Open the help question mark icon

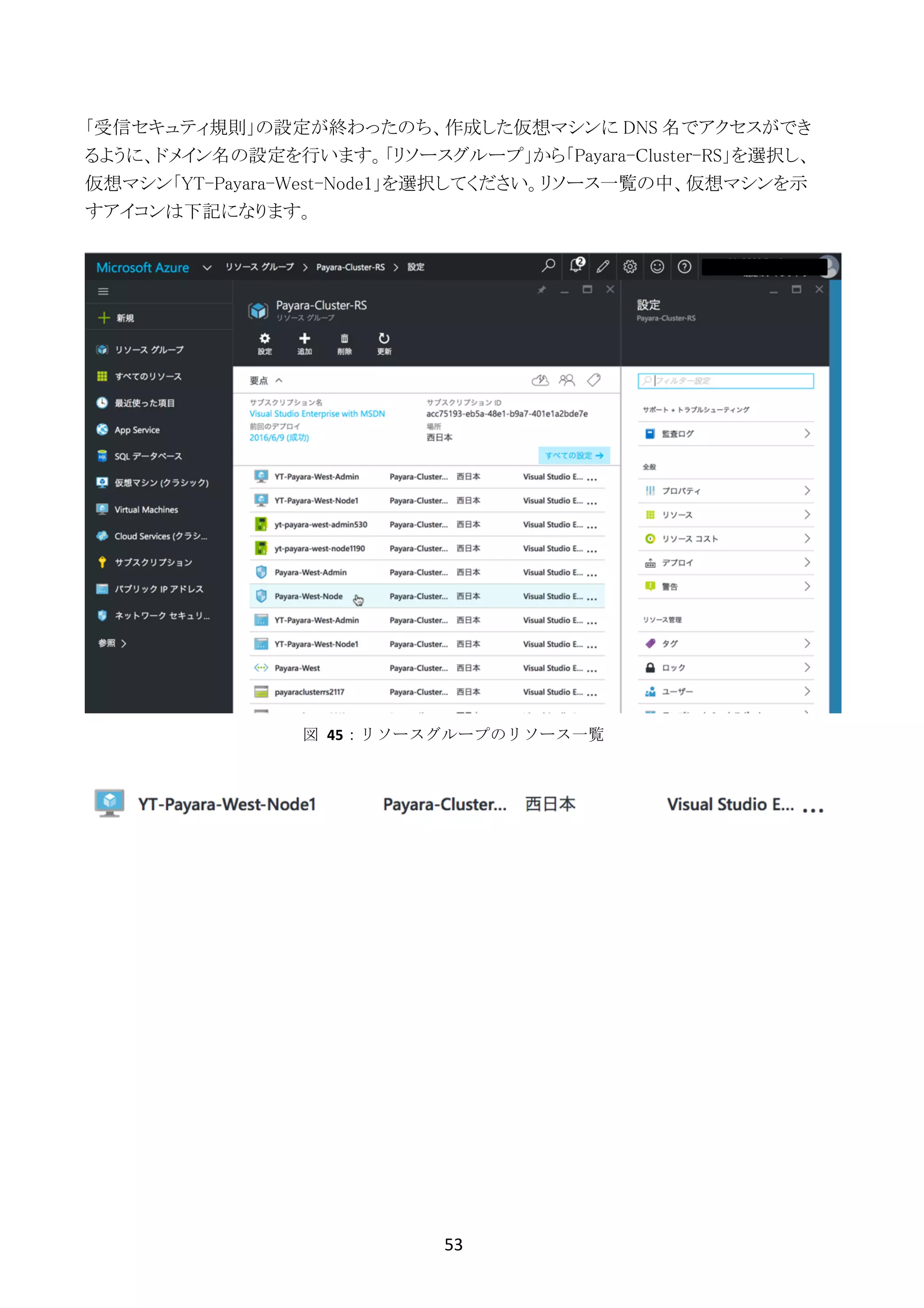(684, 267)
